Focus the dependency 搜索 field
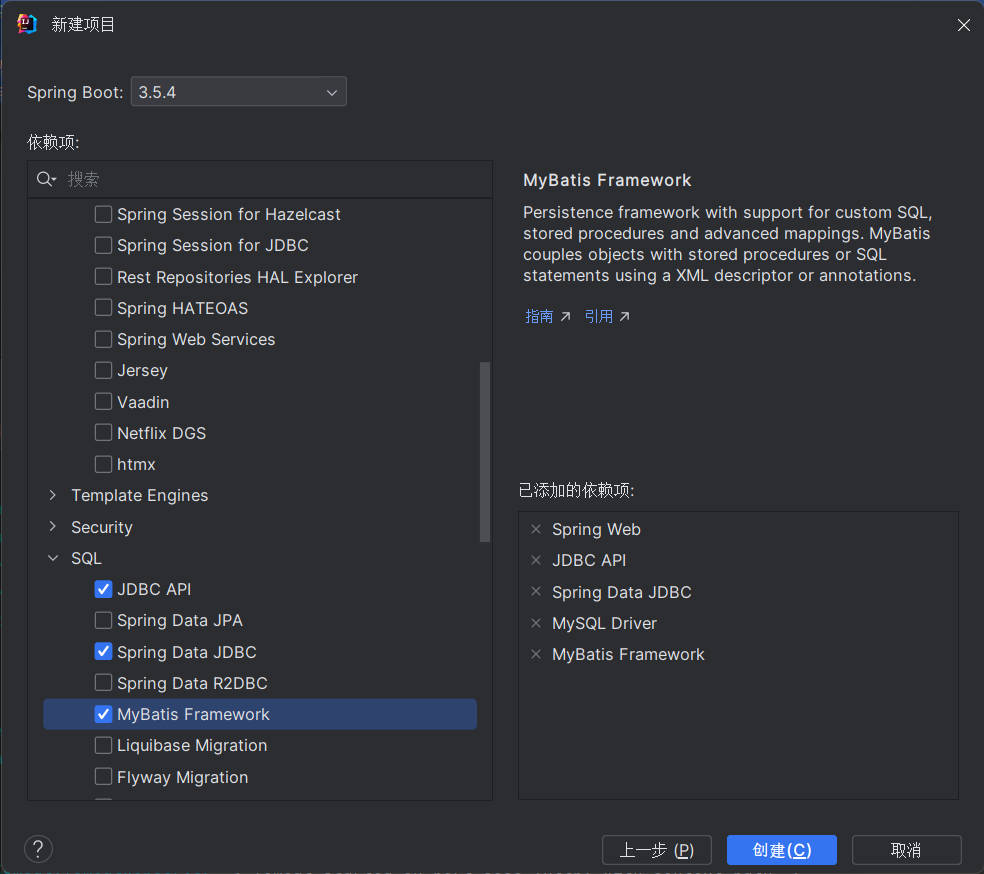This screenshot has height=874, width=984. 260,179
